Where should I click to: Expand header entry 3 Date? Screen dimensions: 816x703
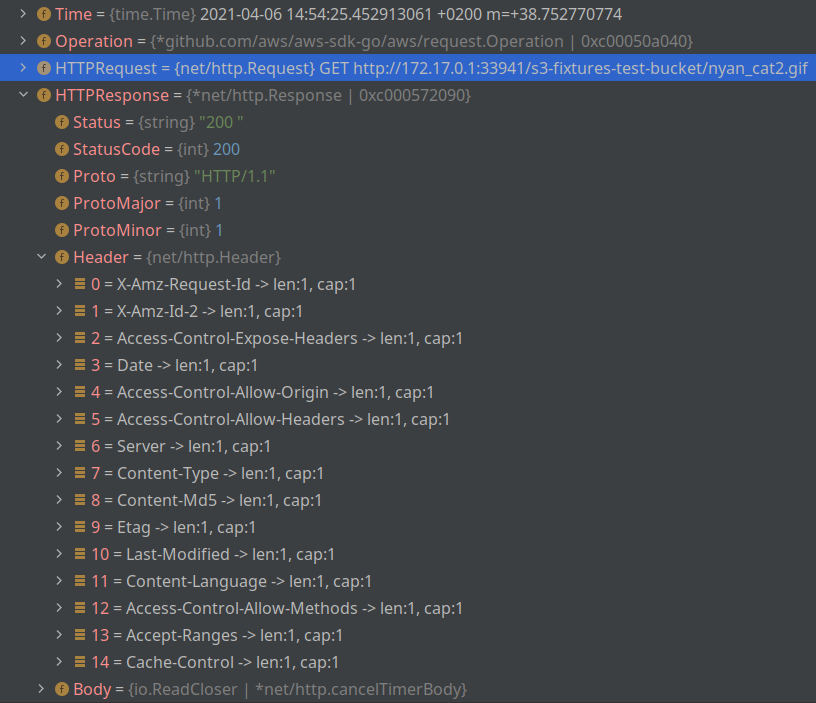point(59,365)
